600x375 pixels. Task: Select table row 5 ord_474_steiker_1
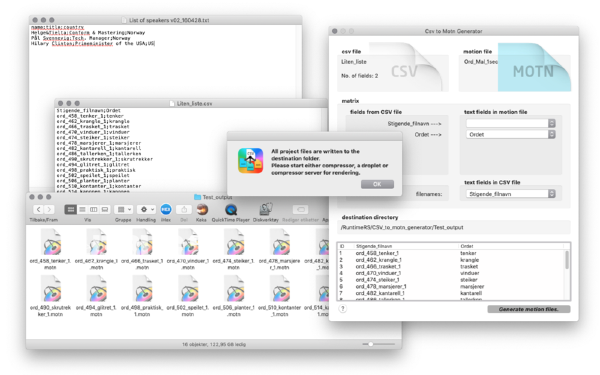click(x=451, y=280)
